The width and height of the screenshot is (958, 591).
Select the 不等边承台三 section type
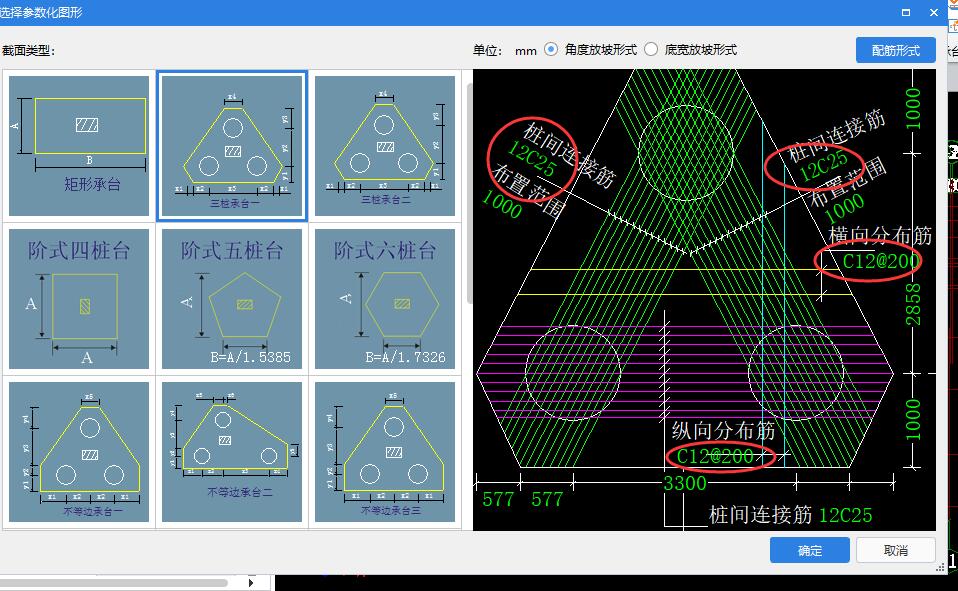tap(384, 450)
